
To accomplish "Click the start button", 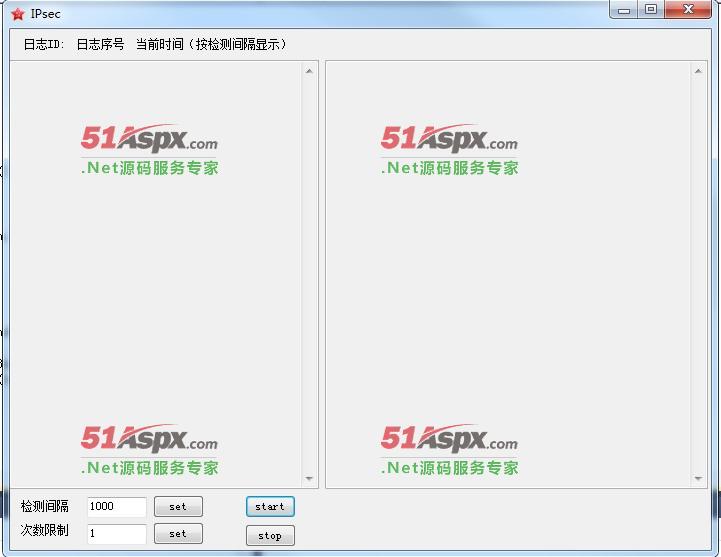I will tap(270, 507).
